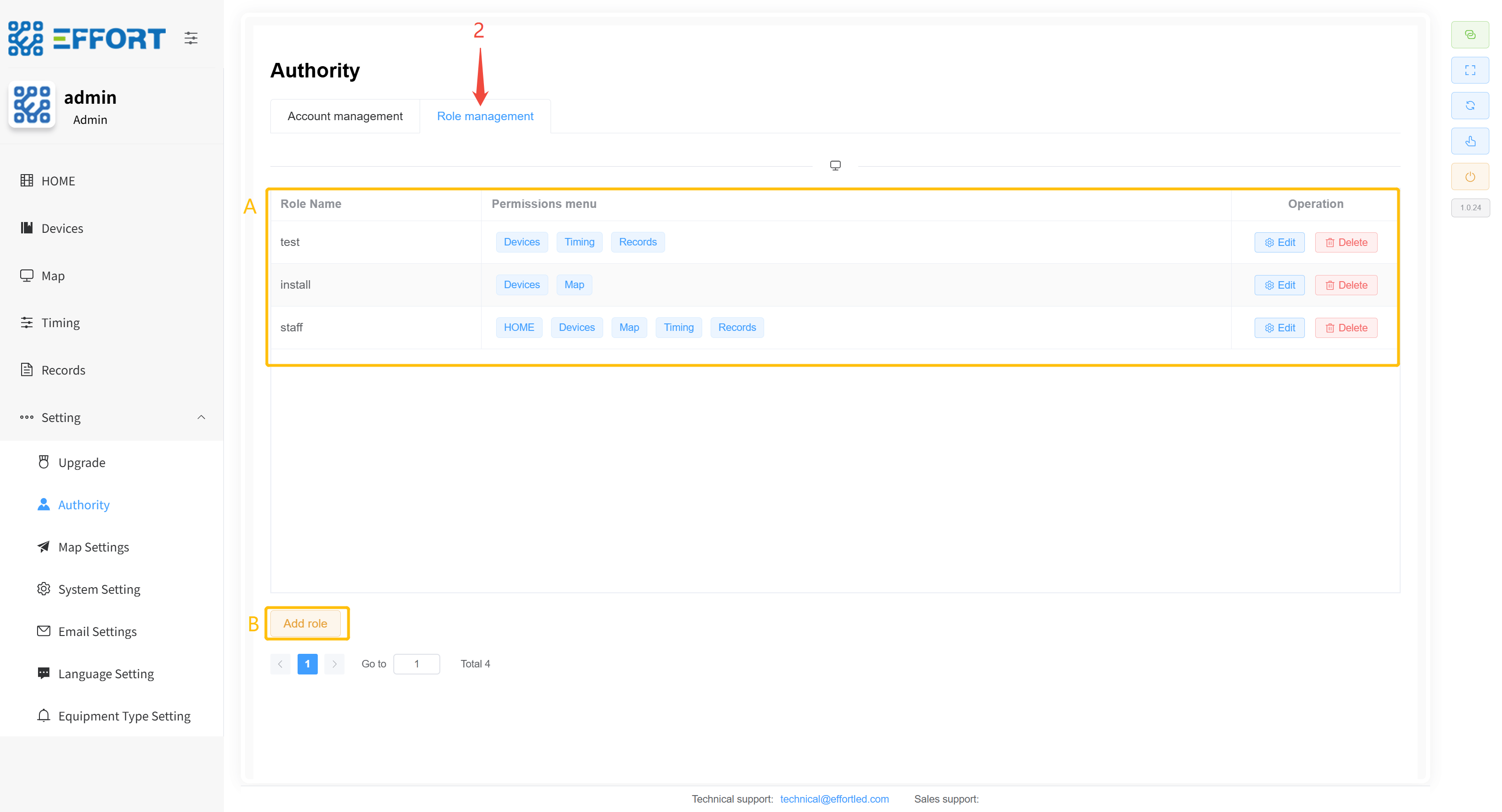Delete the test role
This screenshot has height=812, width=1502.
[x=1346, y=243]
